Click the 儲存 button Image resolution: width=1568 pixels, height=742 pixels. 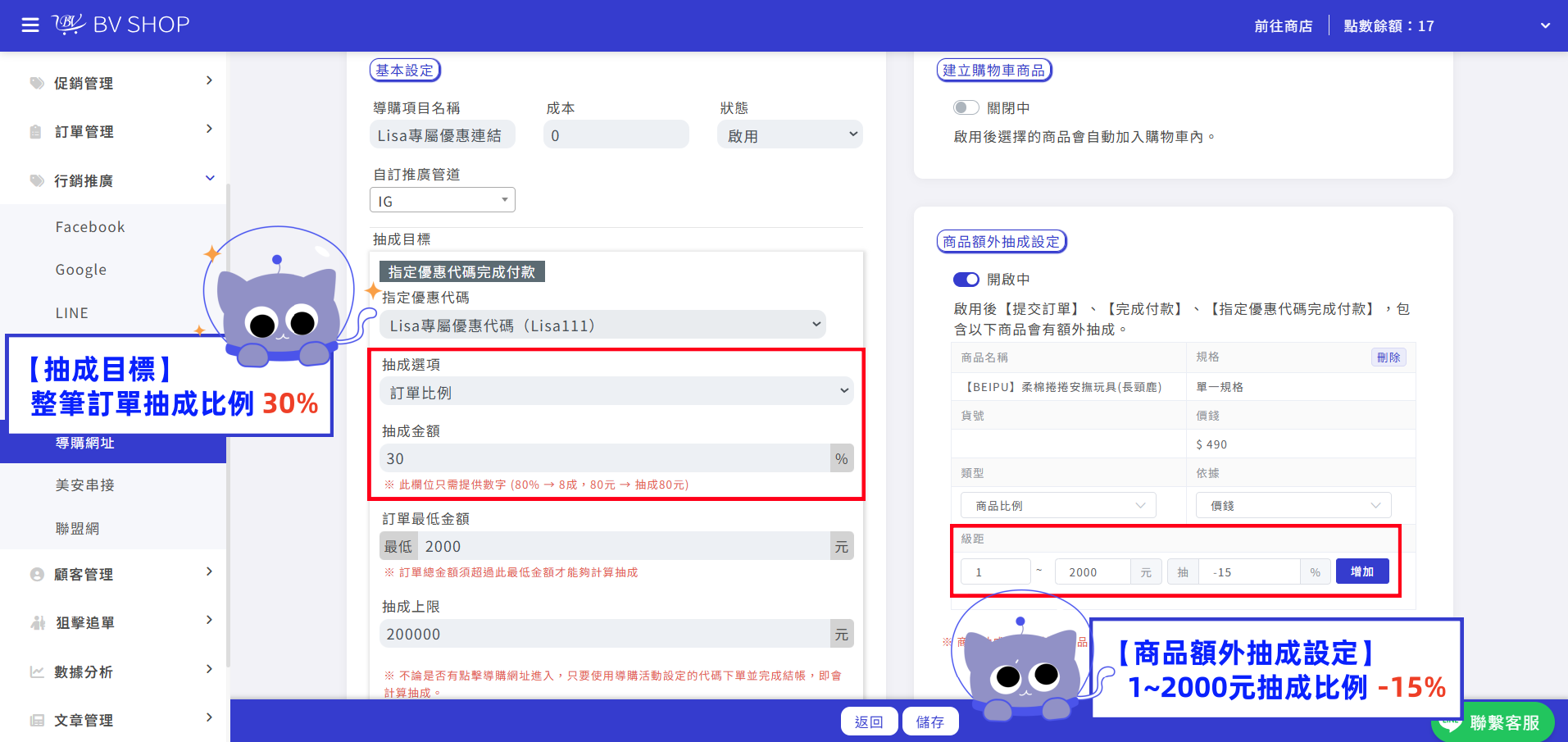click(x=930, y=722)
